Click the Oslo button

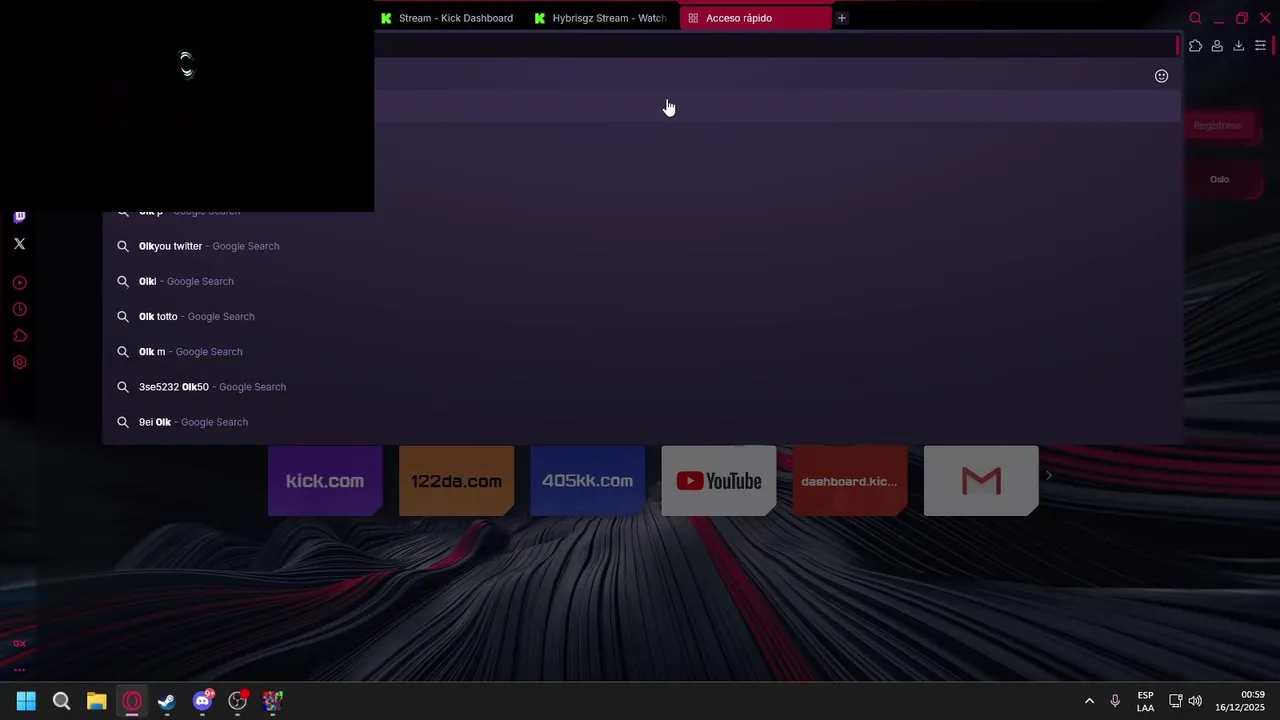point(1219,179)
